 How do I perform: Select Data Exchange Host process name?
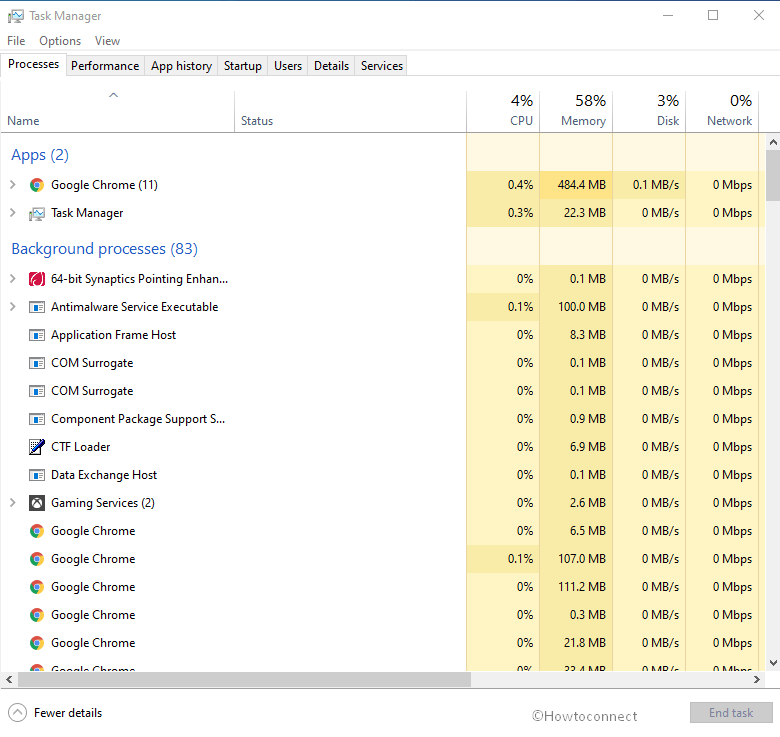pyautogui.click(x=104, y=475)
